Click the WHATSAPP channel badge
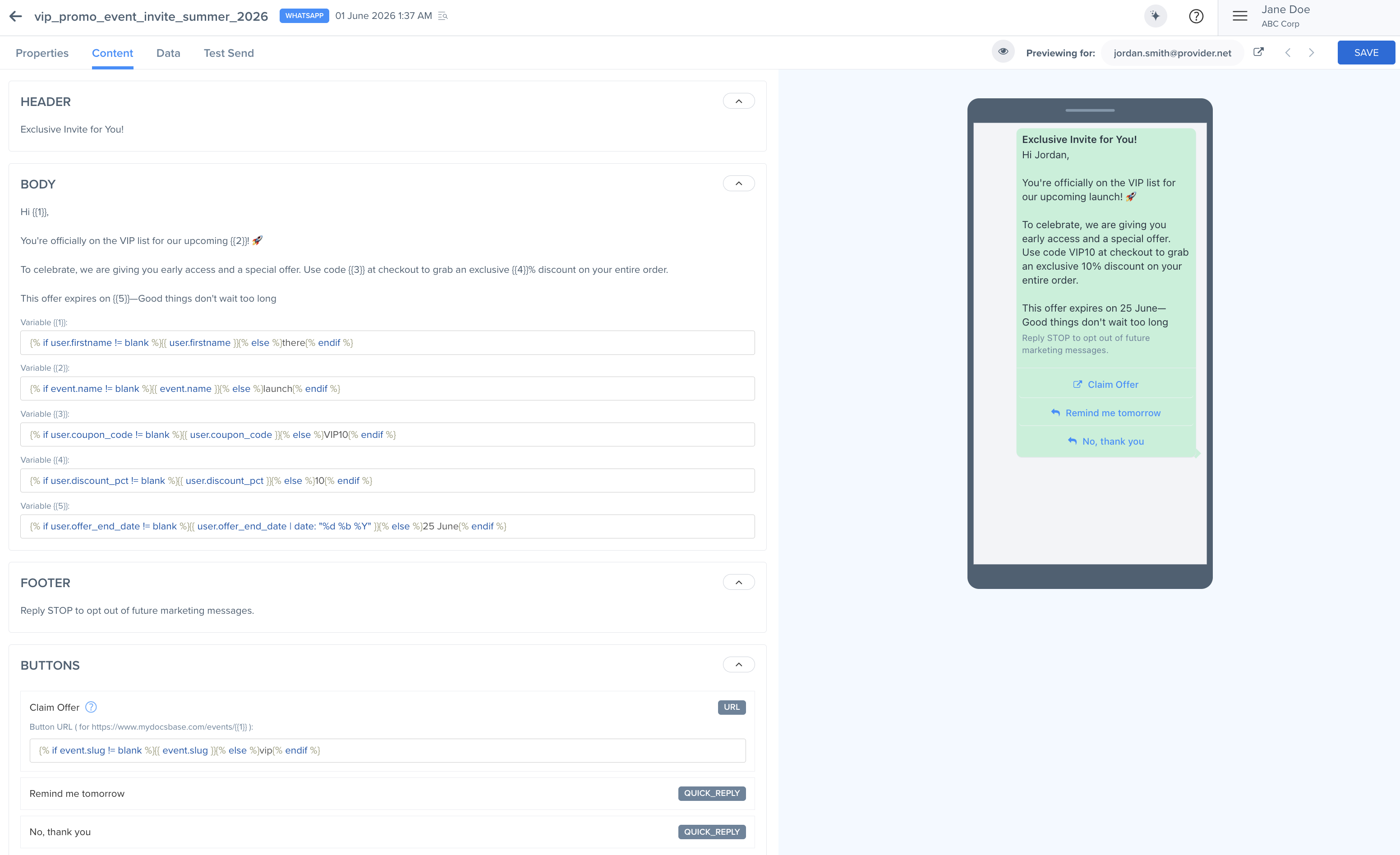The image size is (1400, 855). [304, 16]
